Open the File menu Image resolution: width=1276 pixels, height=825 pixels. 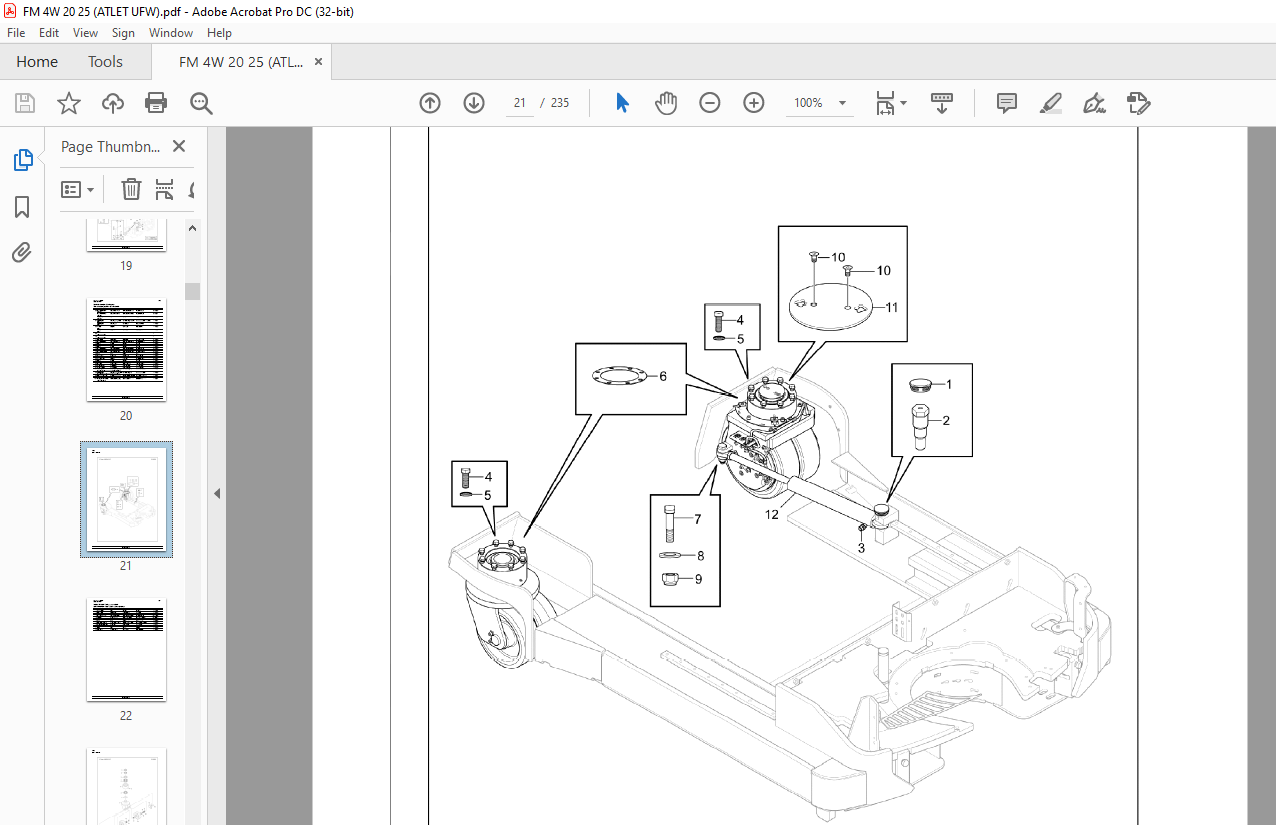(16, 33)
